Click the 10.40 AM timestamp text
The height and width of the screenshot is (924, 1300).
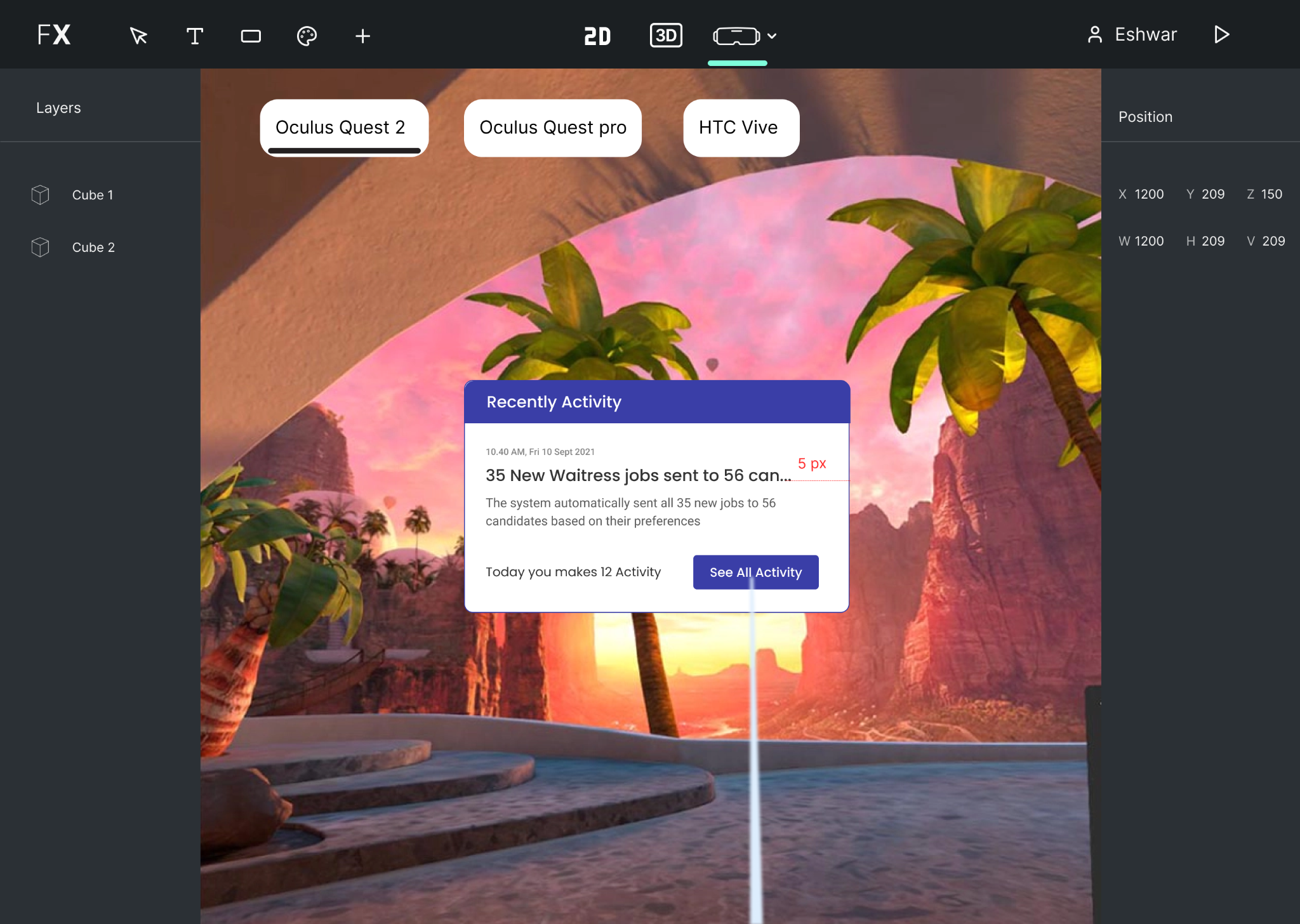tap(540, 452)
